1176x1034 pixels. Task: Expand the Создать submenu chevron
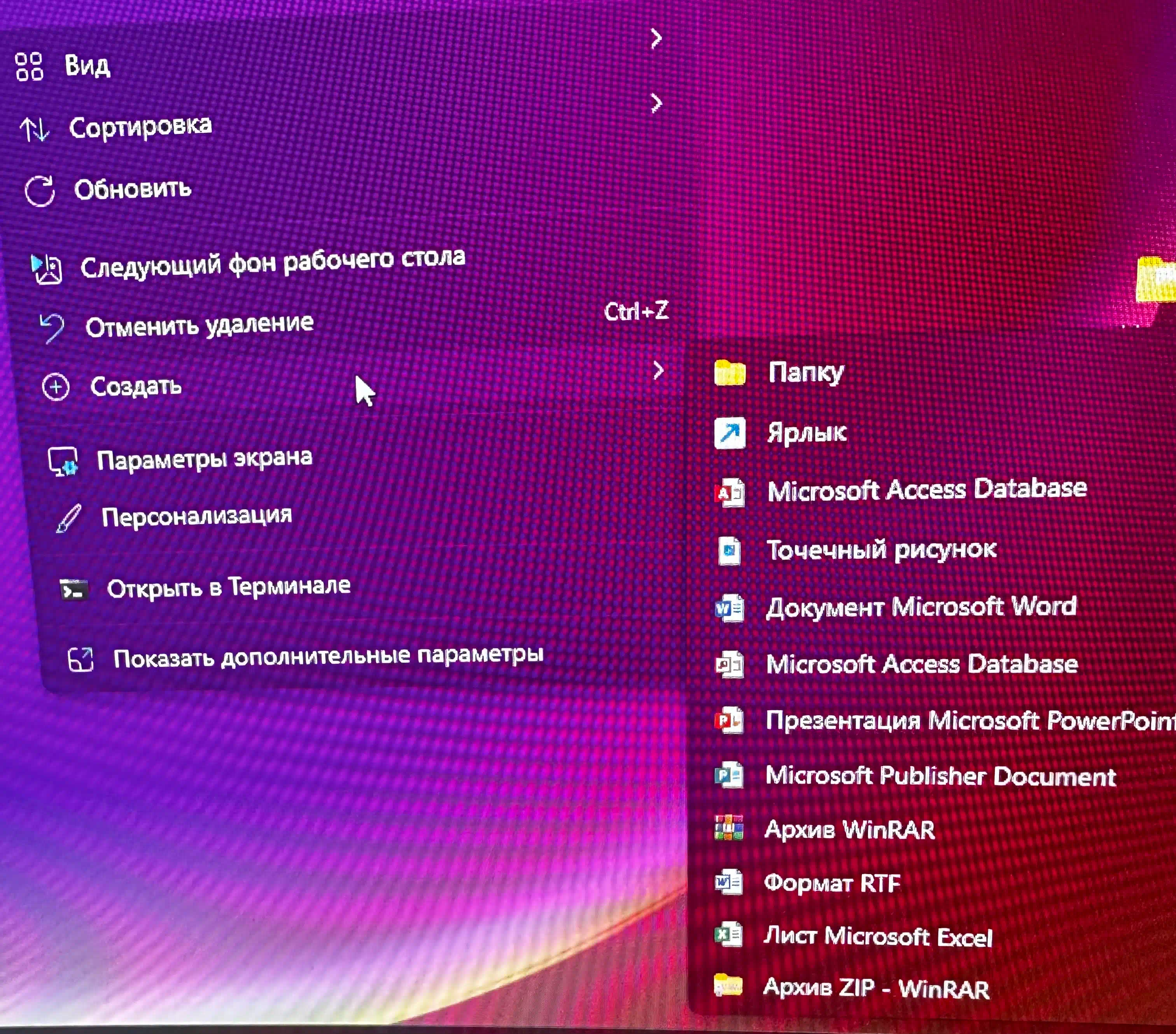coord(659,370)
